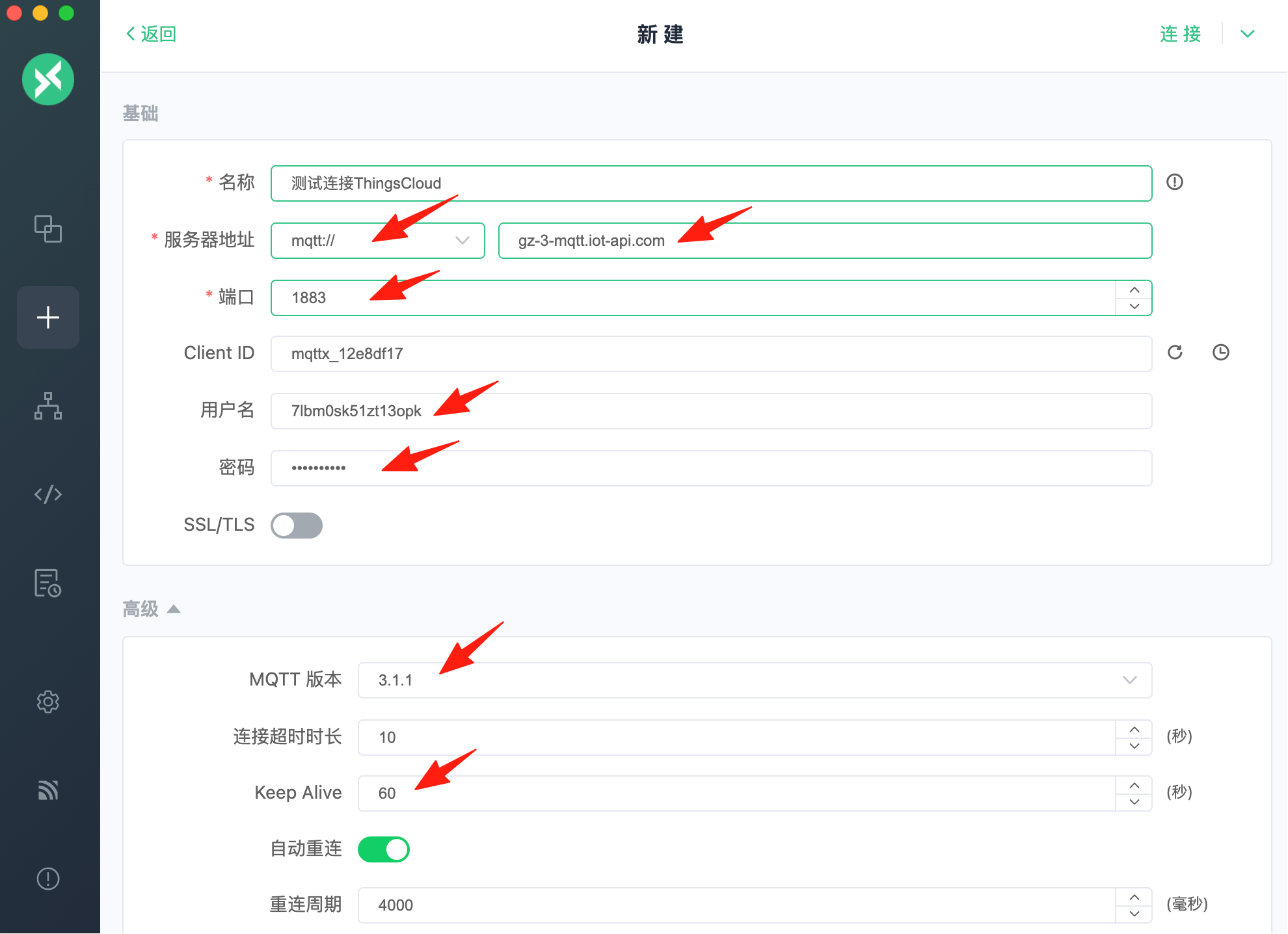Click the macOS close window button
The image size is (1288, 934).
click(14, 13)
